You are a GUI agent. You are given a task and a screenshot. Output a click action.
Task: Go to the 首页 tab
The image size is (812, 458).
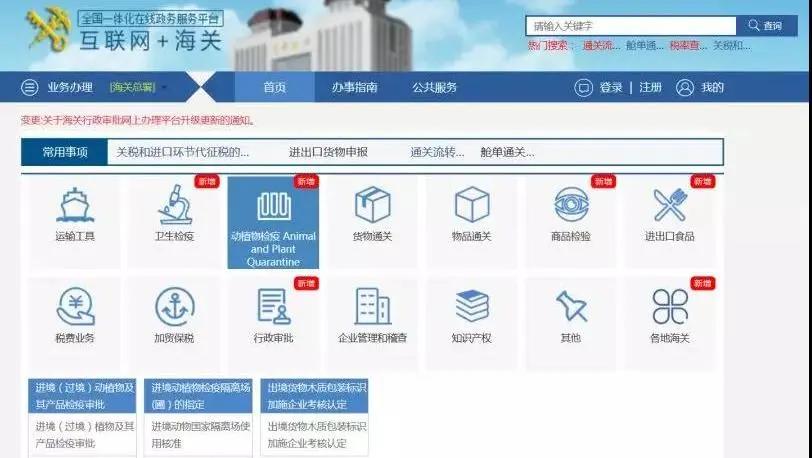(x=274, y=87)
